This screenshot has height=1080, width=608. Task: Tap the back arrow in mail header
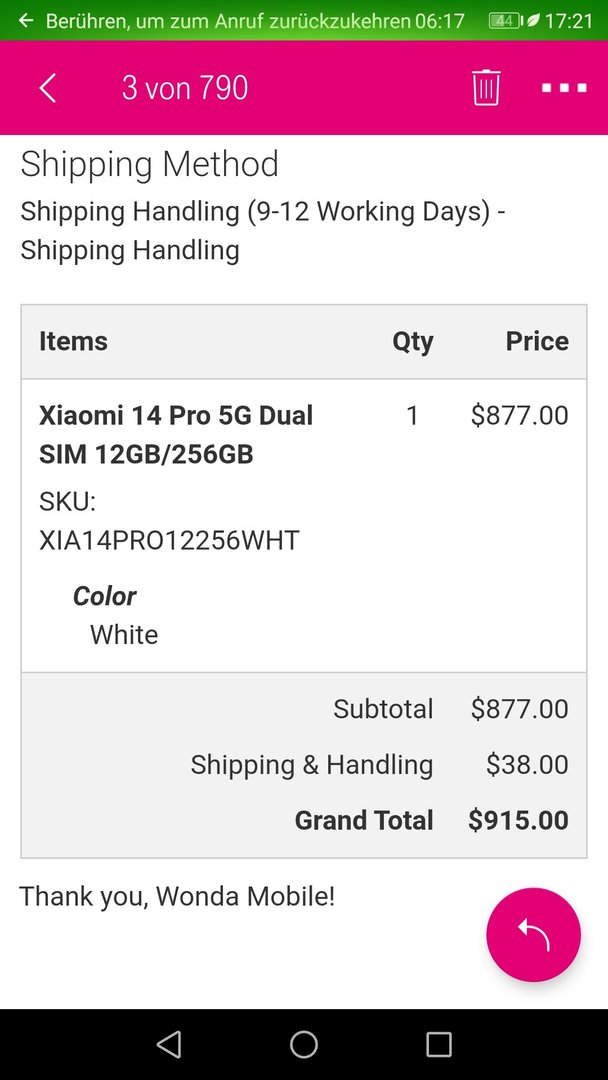(47, 88)
